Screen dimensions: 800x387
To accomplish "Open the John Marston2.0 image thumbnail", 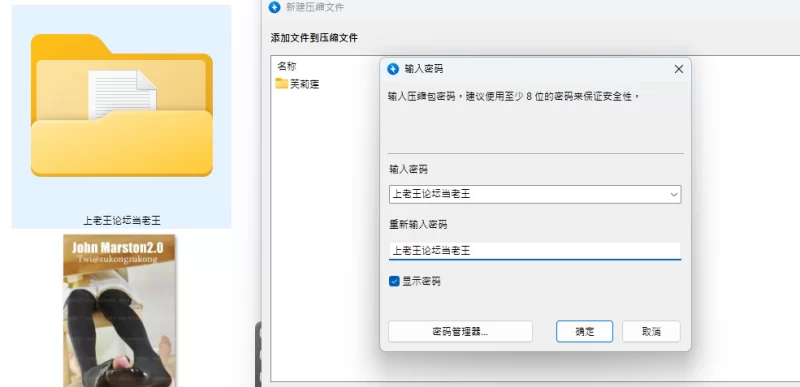I will [119, 311].
